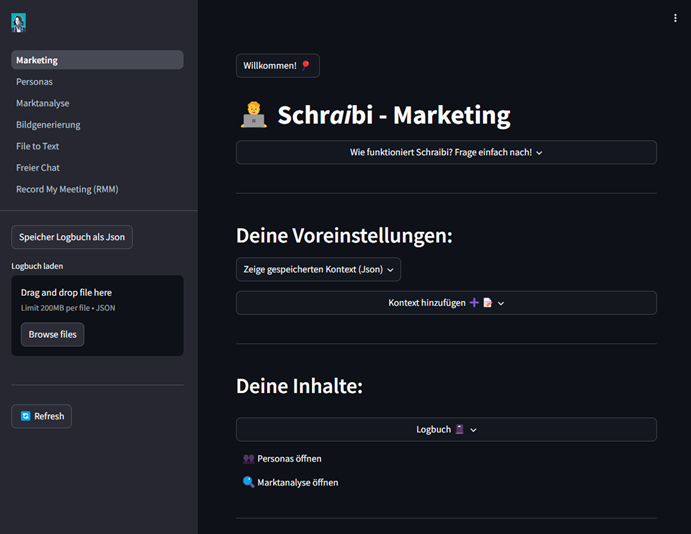Expand the Logbuch section chevron
The width and height of the screenshot is (691, 534).
tap(474, 429)
